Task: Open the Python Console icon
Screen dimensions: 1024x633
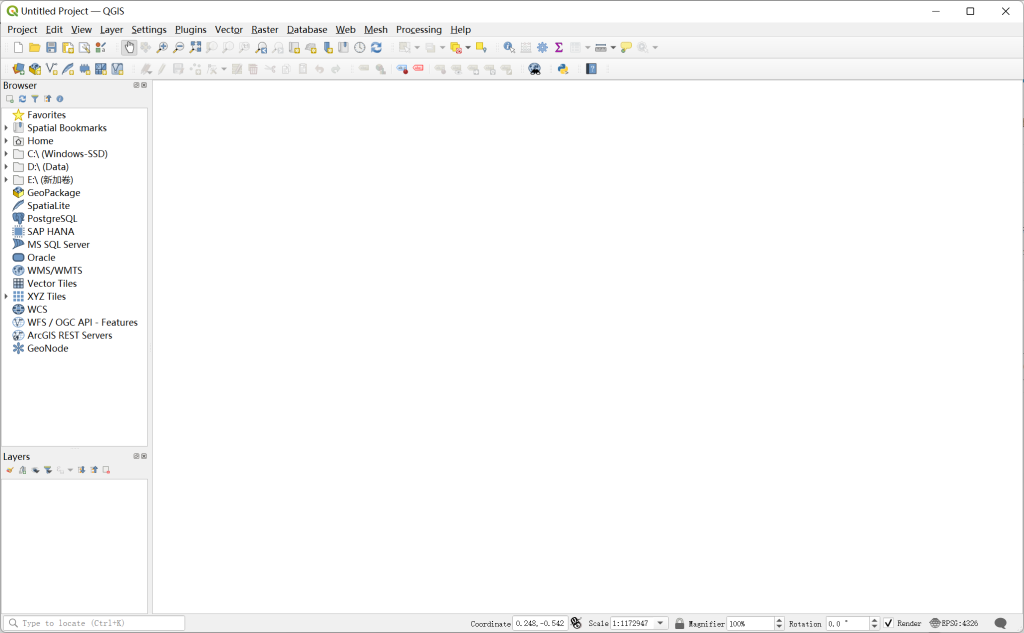Action: tap(563, 69)
